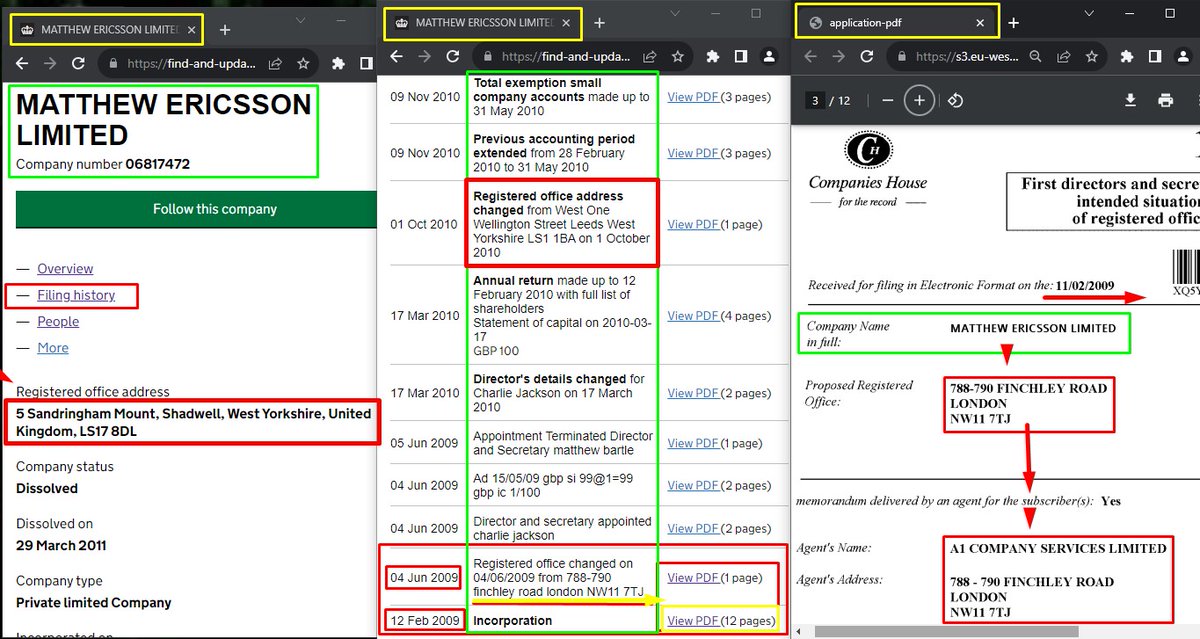Open profile menu in the application-pdf window
Viewport: 1200px width, 639px height.
pos(1184,57)
